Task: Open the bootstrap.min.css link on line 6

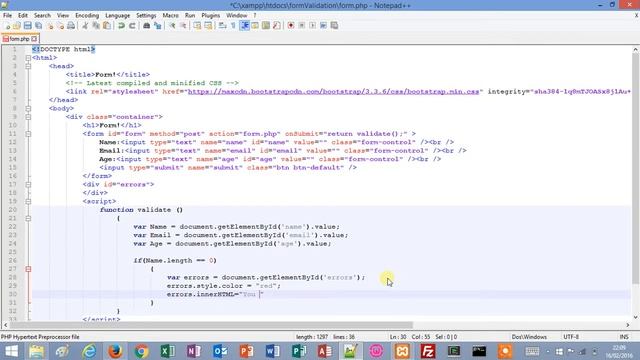Action: 333,91
